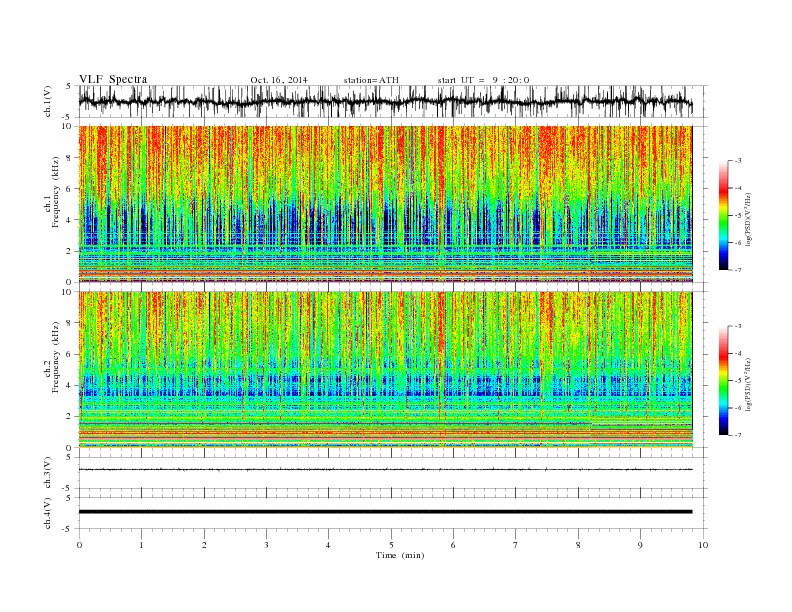Click time axis tick label "9"

tap(640, 545)
